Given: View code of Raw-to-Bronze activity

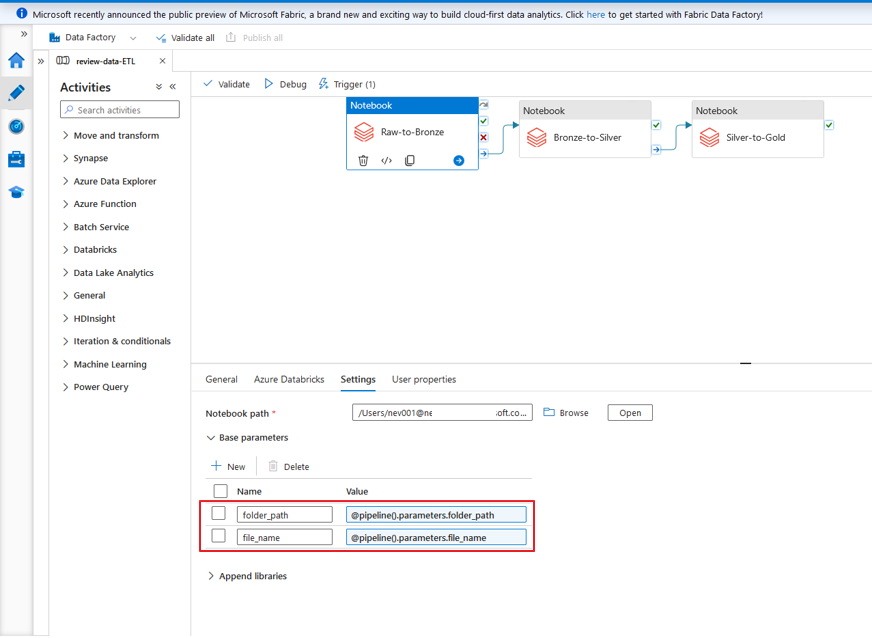Looking at the screenshot, I should (386, 160).
